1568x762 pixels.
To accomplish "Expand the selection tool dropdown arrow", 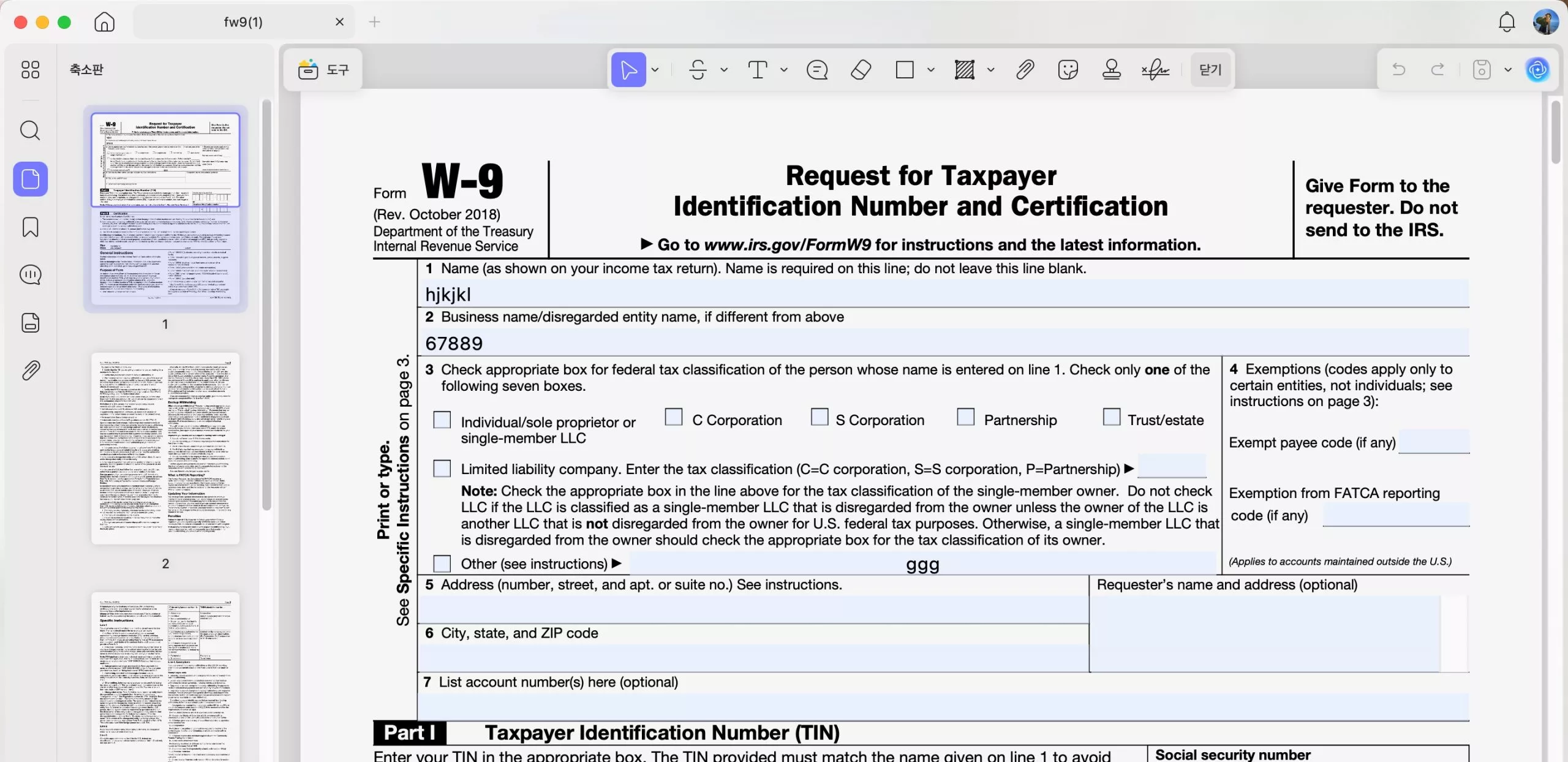I will click(655, 70).
